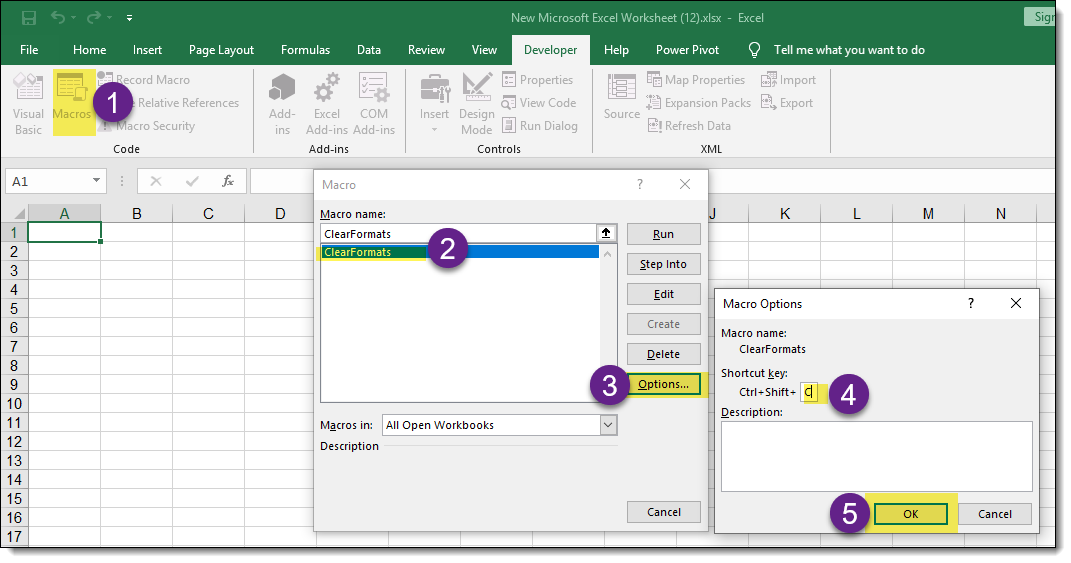Screen dimensions: 1071x563
Task: Click the Description text area
Action: click(x=876, y=456)
